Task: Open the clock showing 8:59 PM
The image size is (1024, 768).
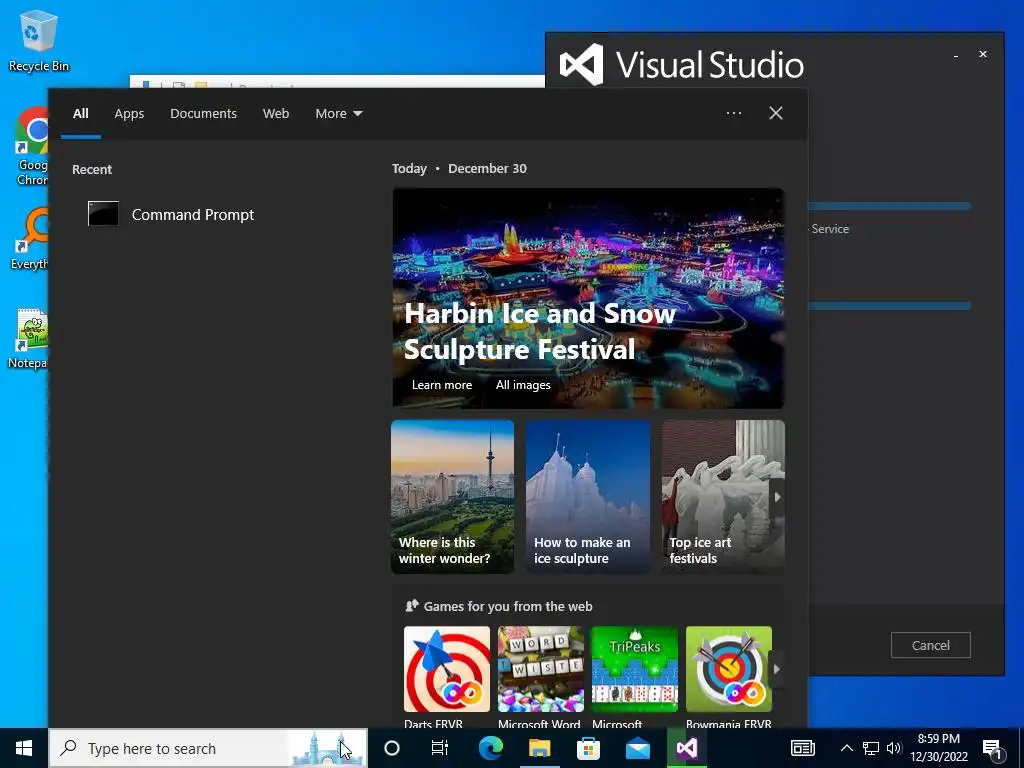Action: coord(938,748)
